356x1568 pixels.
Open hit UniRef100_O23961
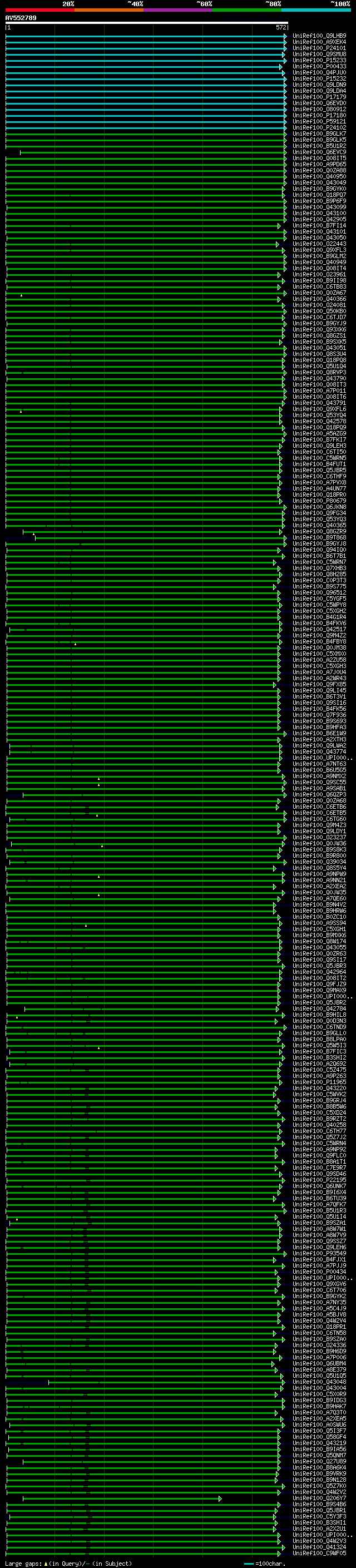[319, 275]
